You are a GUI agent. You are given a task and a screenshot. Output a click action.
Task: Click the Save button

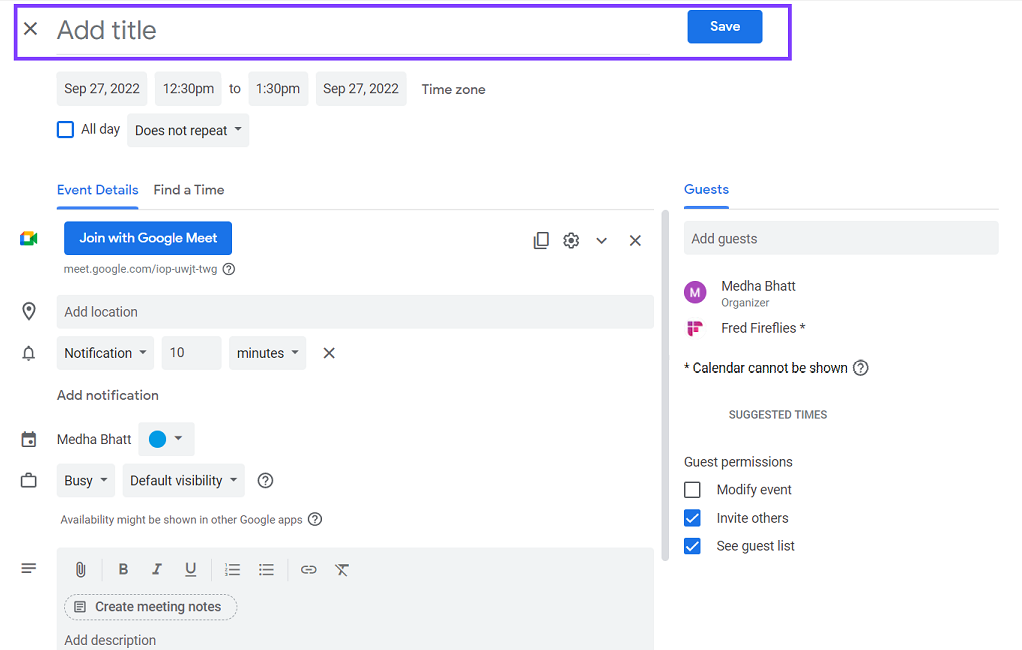click(x=724, y=26)
